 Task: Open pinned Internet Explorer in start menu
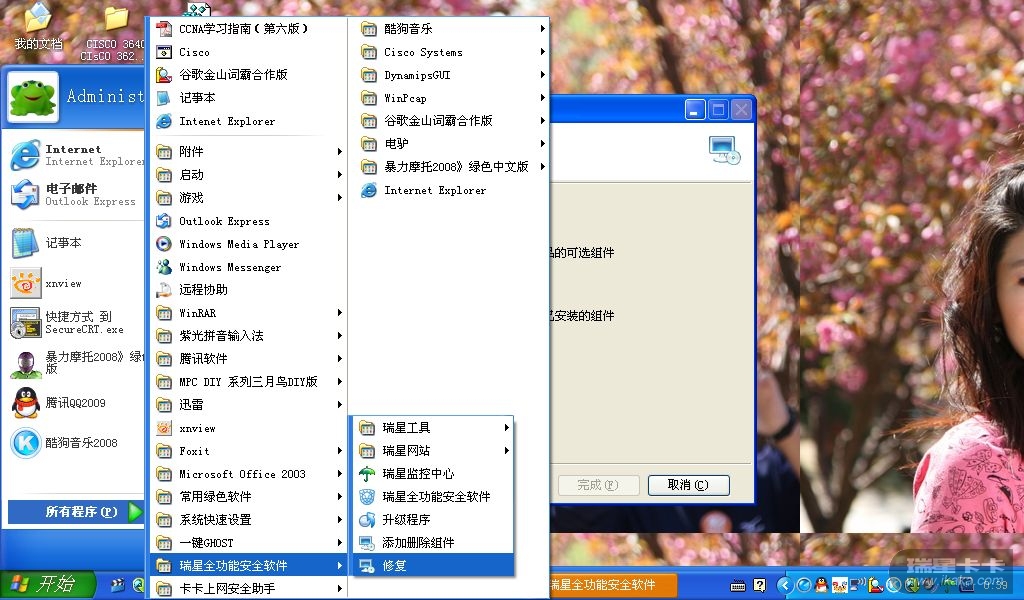tap(76, 155)
